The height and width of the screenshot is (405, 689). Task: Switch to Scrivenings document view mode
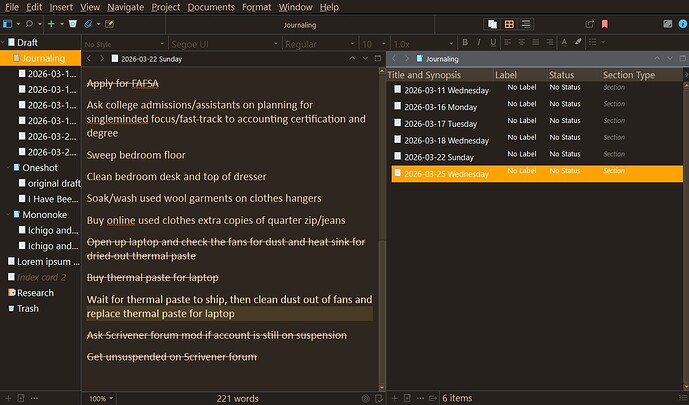coord(492,24)
